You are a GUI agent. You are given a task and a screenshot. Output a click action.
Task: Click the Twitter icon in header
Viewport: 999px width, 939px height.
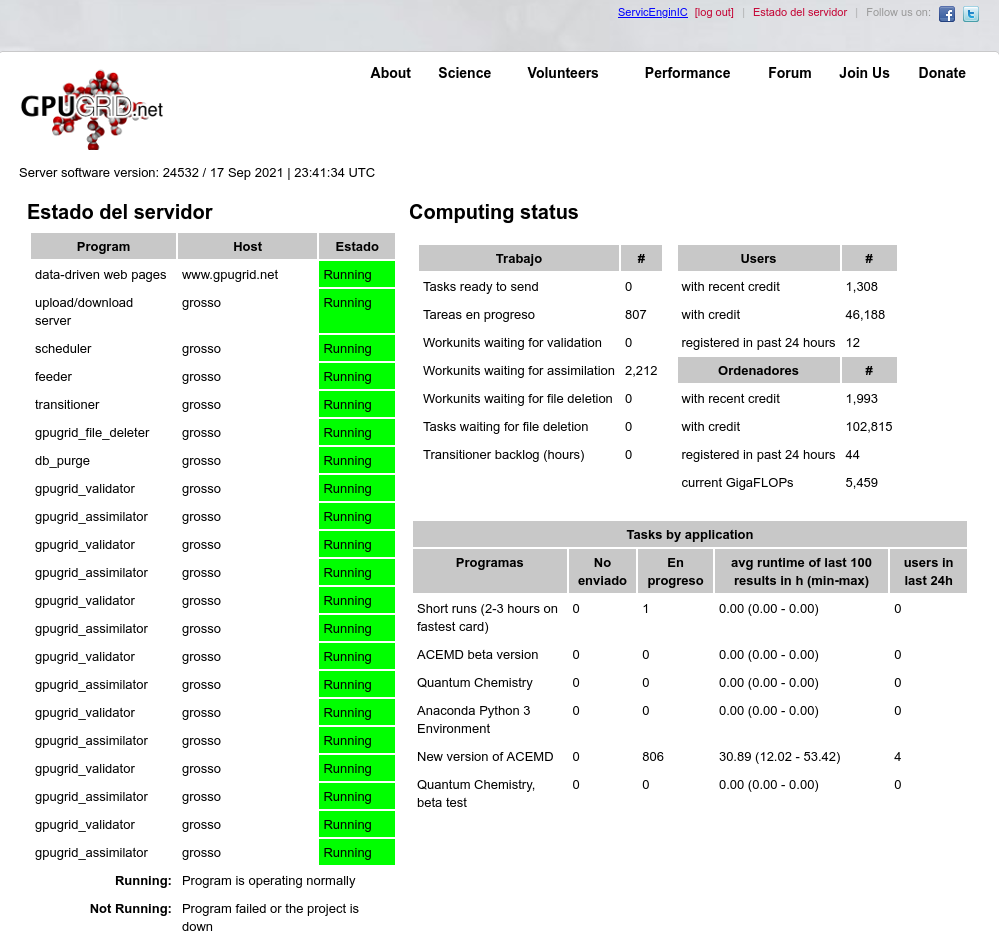(970, 14)
